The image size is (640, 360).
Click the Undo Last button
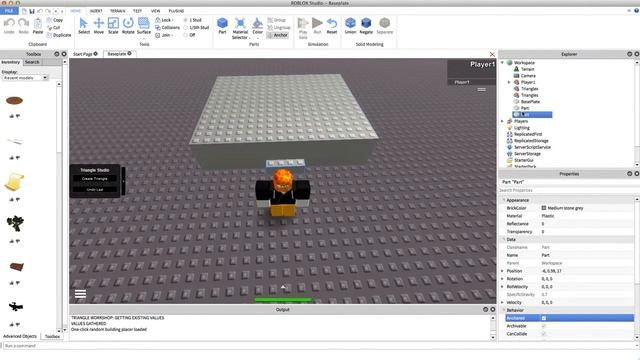click(x=95, y=189)
